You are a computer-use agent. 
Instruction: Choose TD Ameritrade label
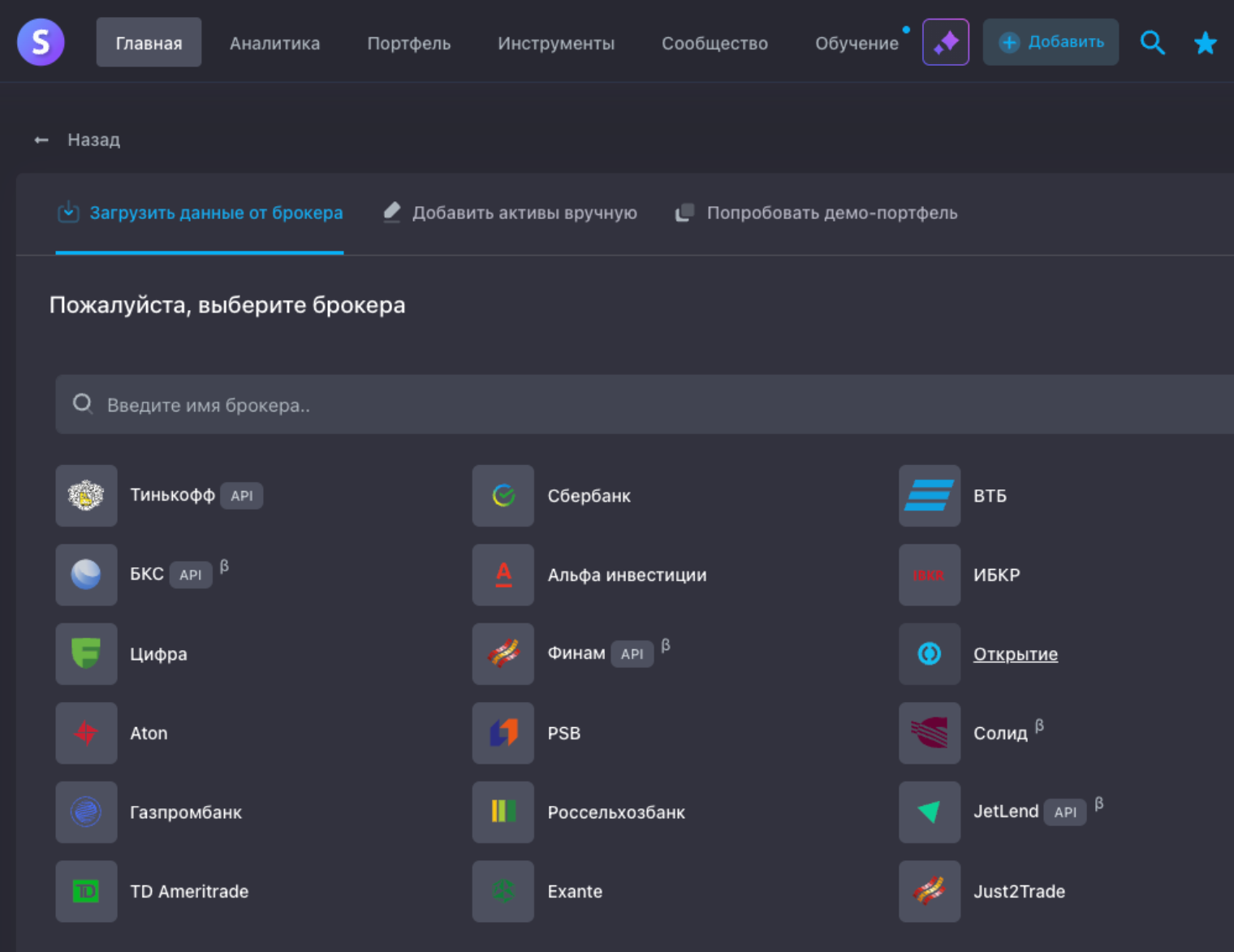click(x=189, y=891)
